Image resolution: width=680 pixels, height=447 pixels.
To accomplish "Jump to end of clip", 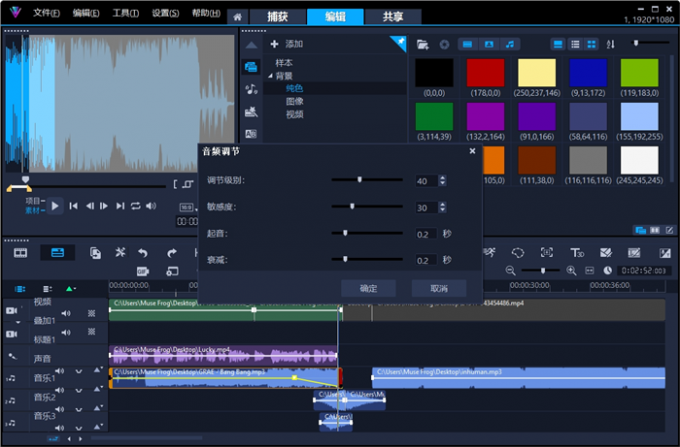I will pyautogui.click(x=120, y=206).
